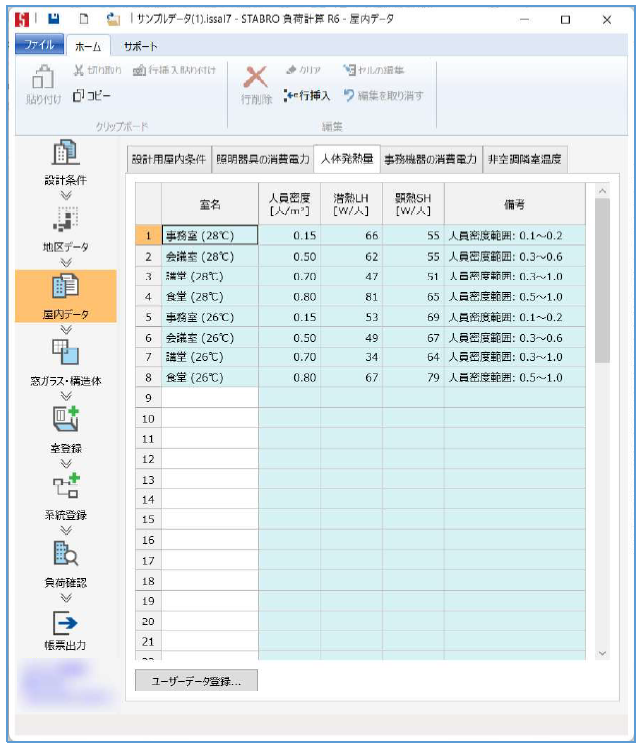The image size is (643, 748).
Task: Click the 行挿入 row insert button
Action: click(x=306, y=96)
